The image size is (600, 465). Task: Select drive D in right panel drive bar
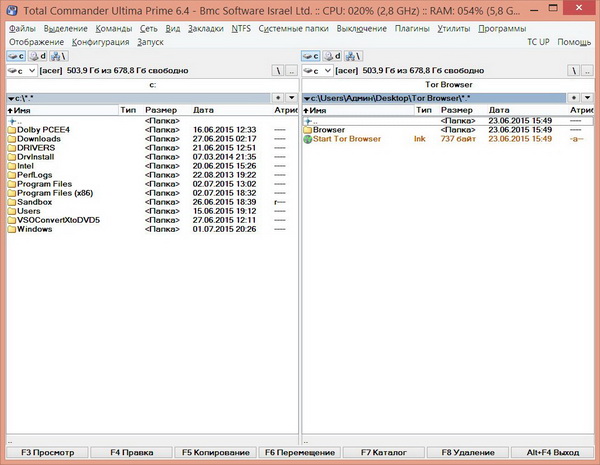(x=336, y=56)
